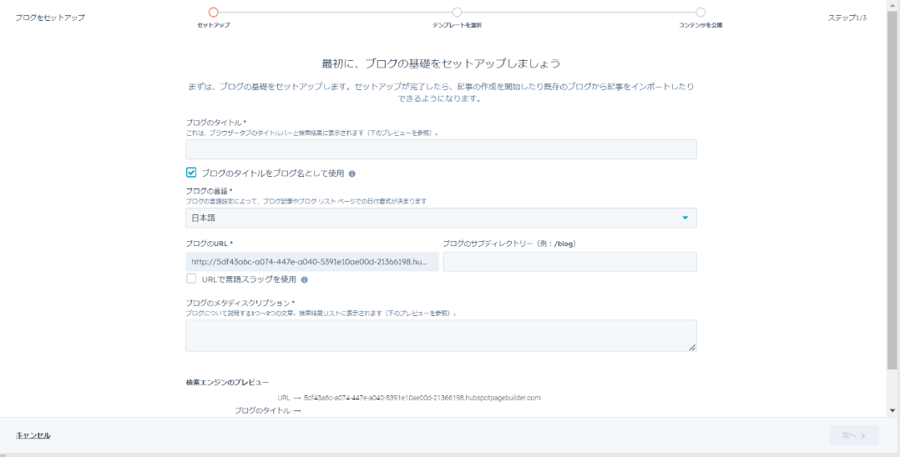Click the テンプレートを選択 step label
Viewport: 900px width, 457px height.
(457, 25)
